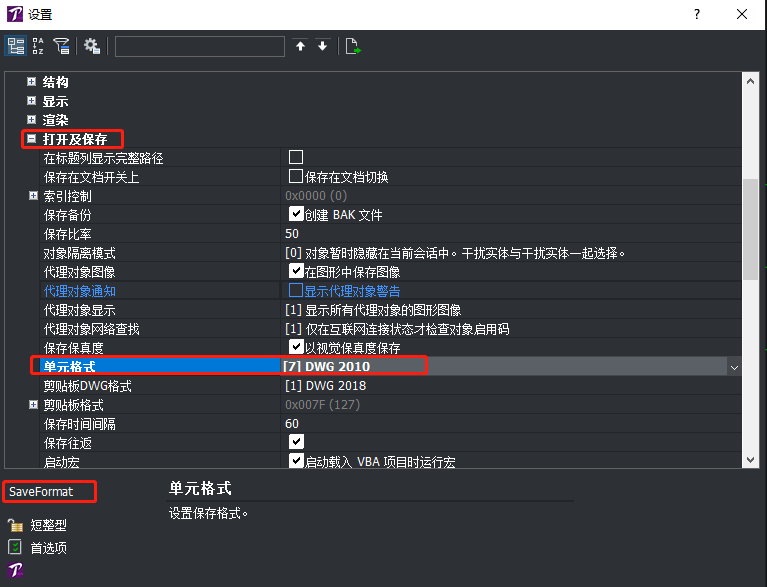Click the settings search input field
The height and width of the screenshot is (587, 767).
pyautogui.click(x=200, y=46)
